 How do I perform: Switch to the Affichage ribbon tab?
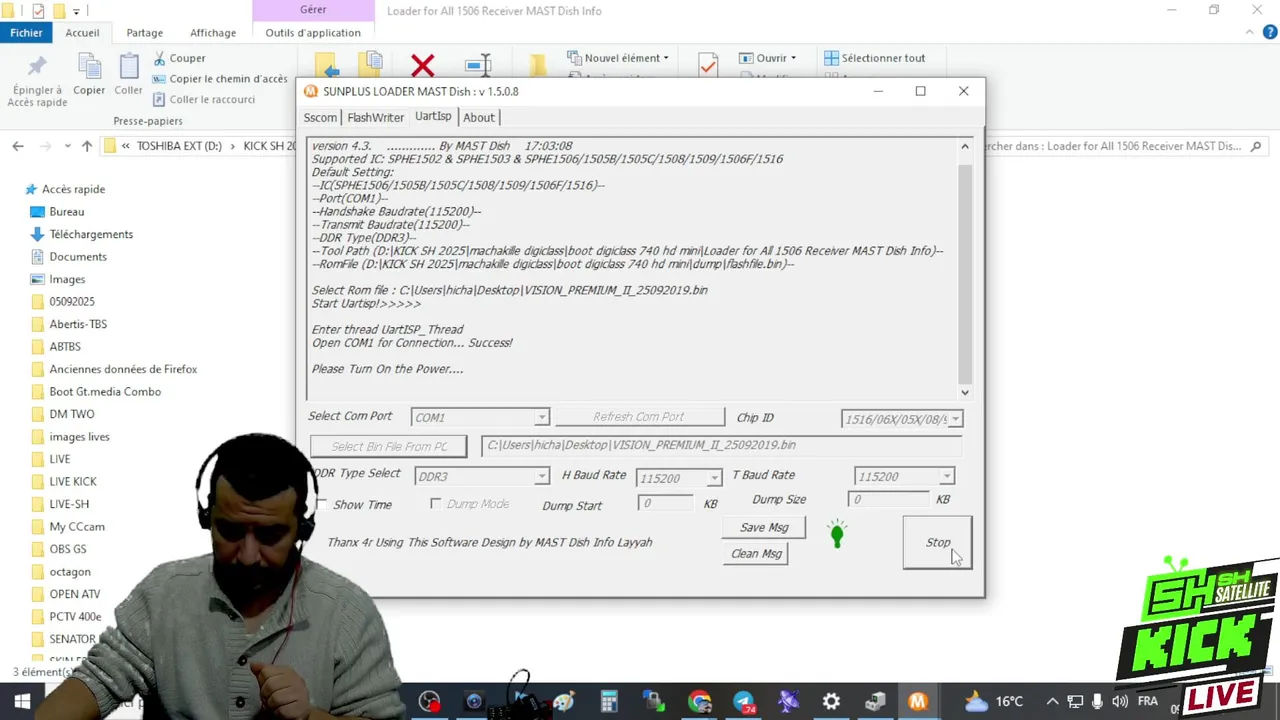(213, 32)
